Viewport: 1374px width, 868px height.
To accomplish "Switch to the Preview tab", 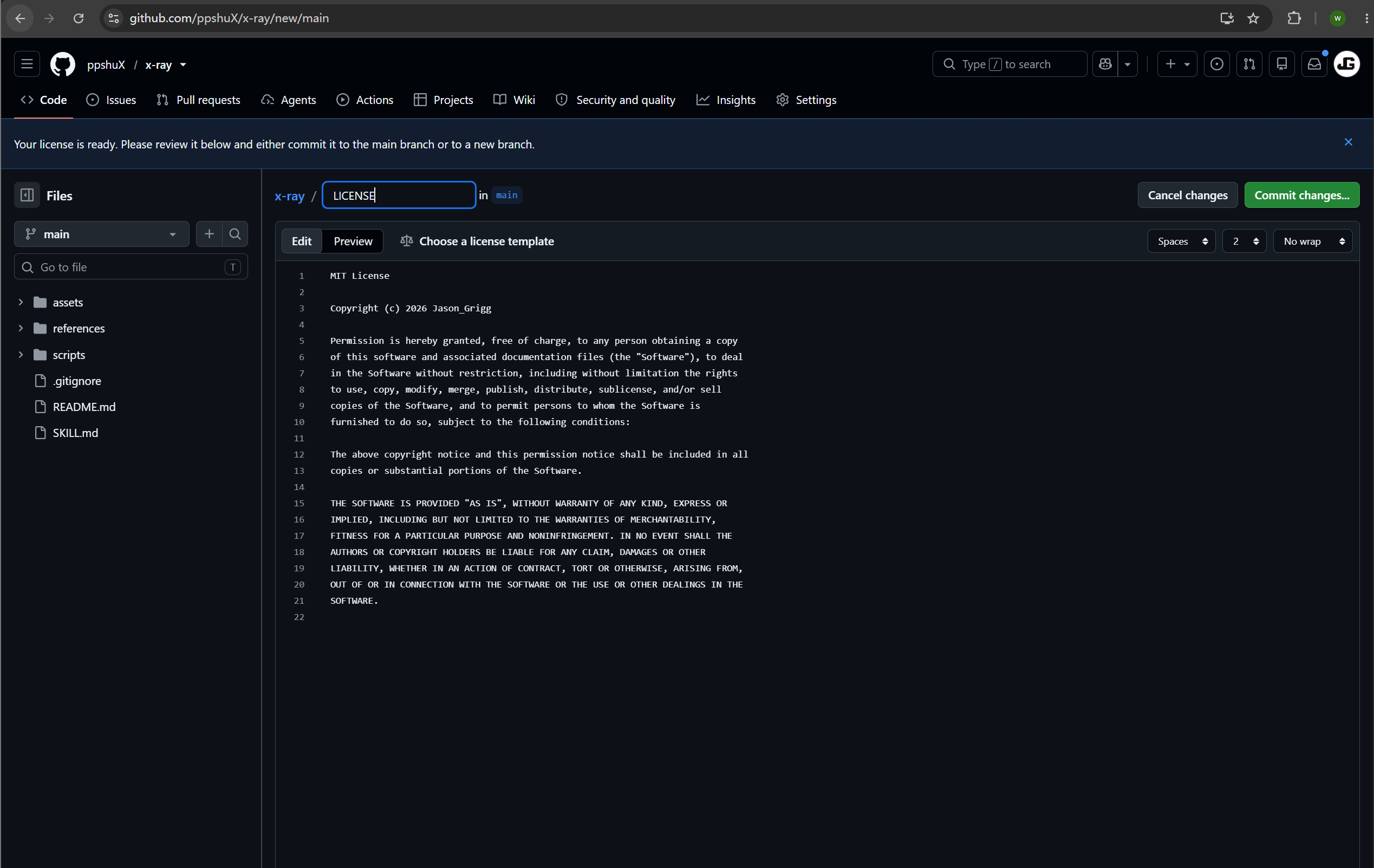I will coord(353,242).
